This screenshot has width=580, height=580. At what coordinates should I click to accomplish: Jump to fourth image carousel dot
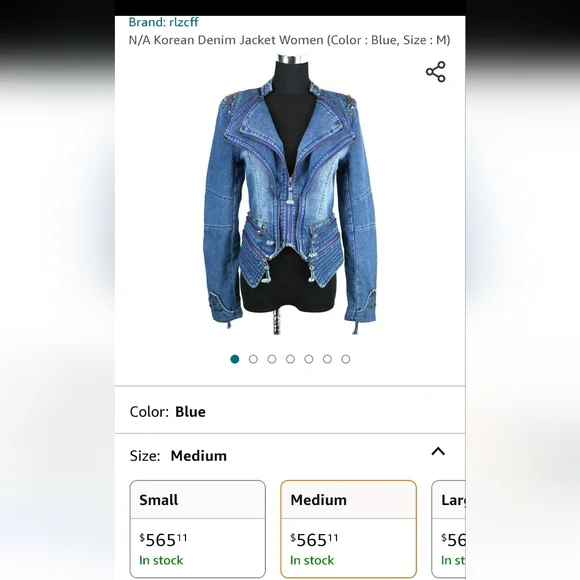point(290,359)
